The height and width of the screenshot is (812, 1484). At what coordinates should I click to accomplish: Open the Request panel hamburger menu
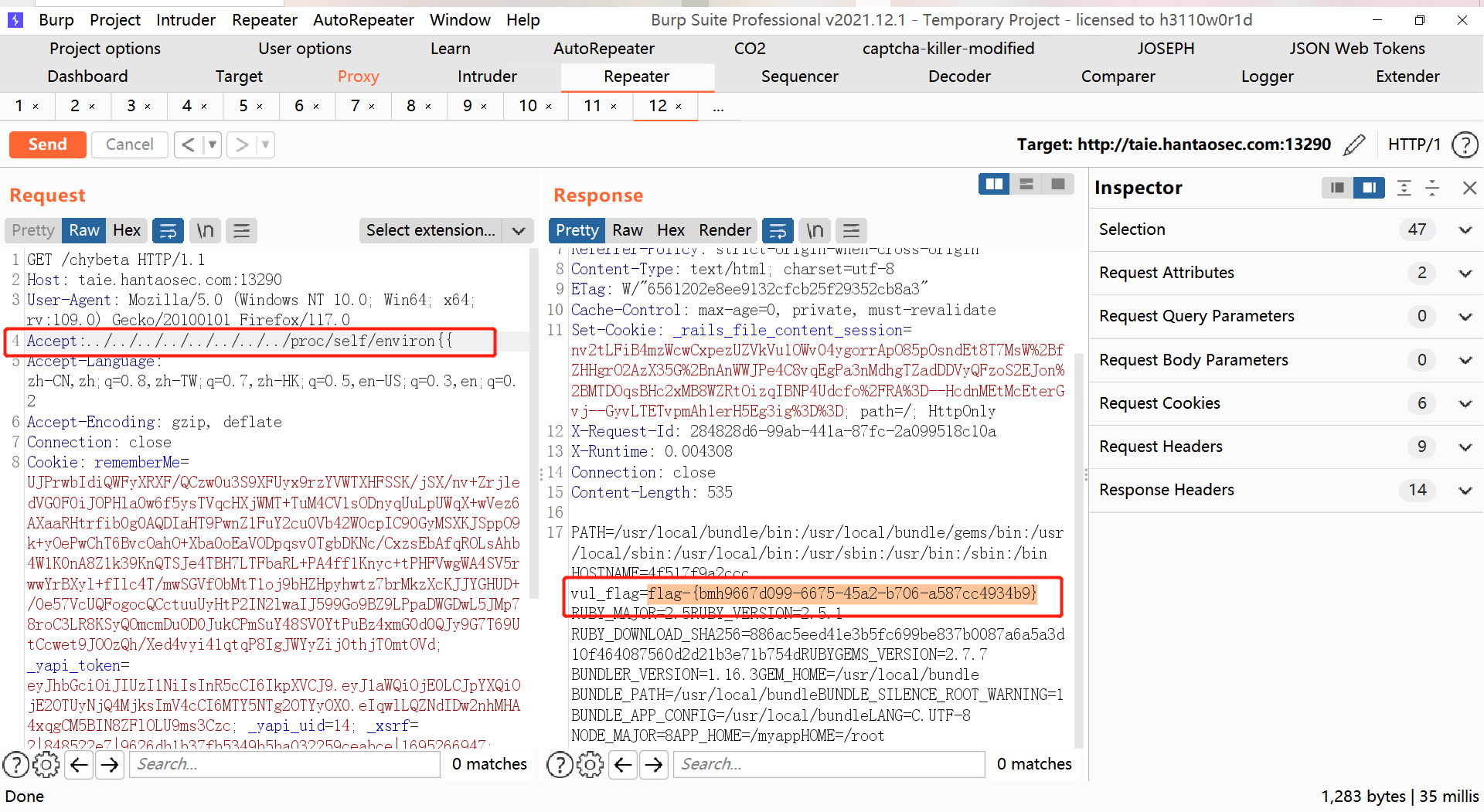pyautogui.click(x=241, y=230)
